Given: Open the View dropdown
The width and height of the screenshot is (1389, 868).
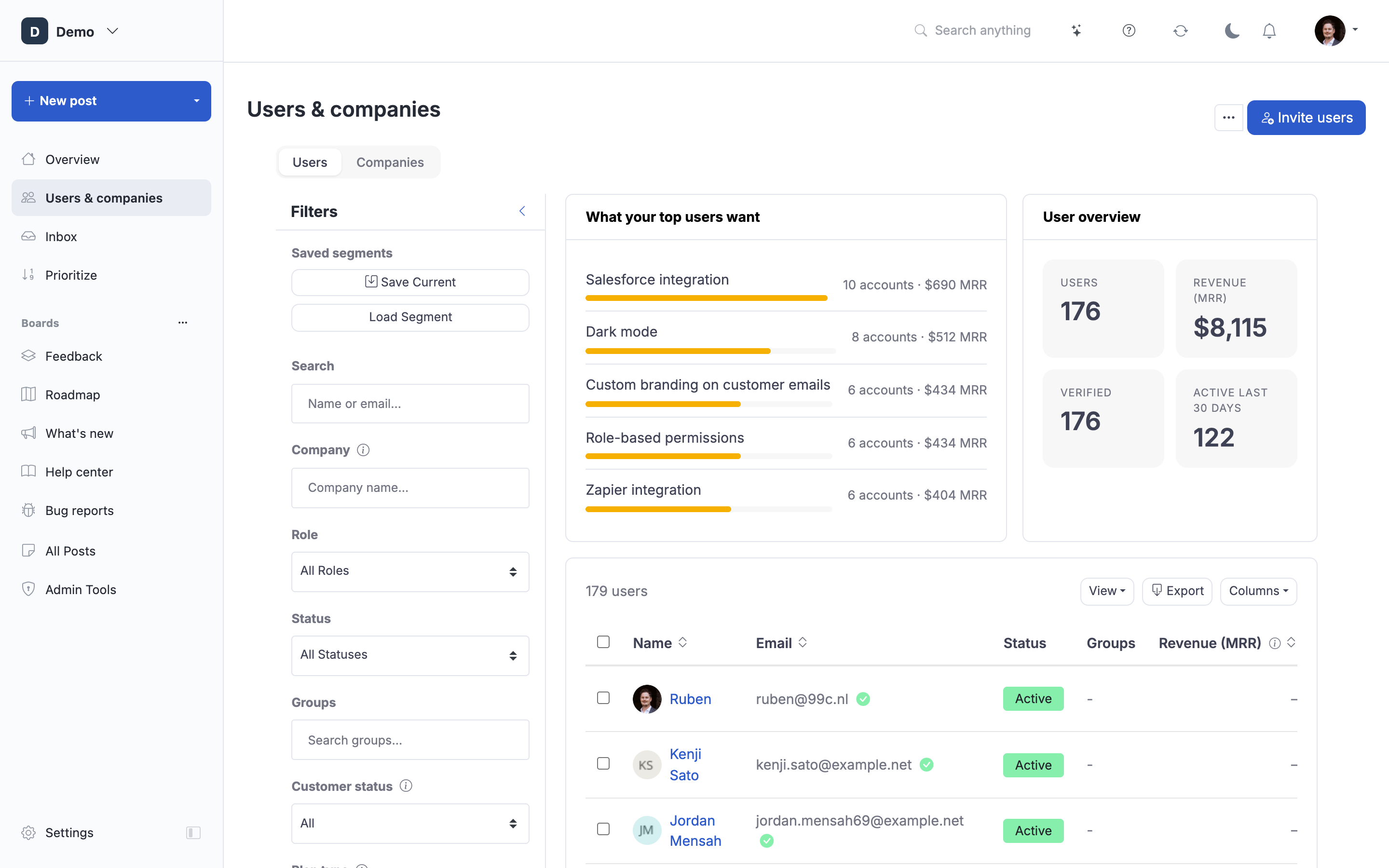Looking at the screenshot, I should (x=1106, y=591).
